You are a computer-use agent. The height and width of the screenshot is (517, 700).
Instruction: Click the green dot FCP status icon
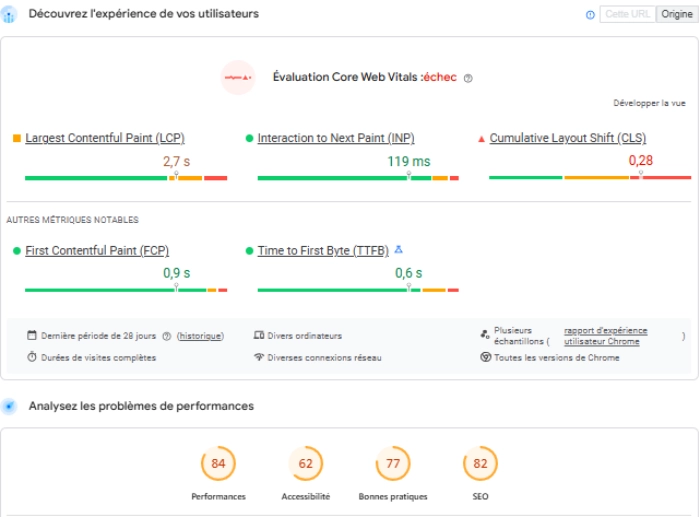17,251
